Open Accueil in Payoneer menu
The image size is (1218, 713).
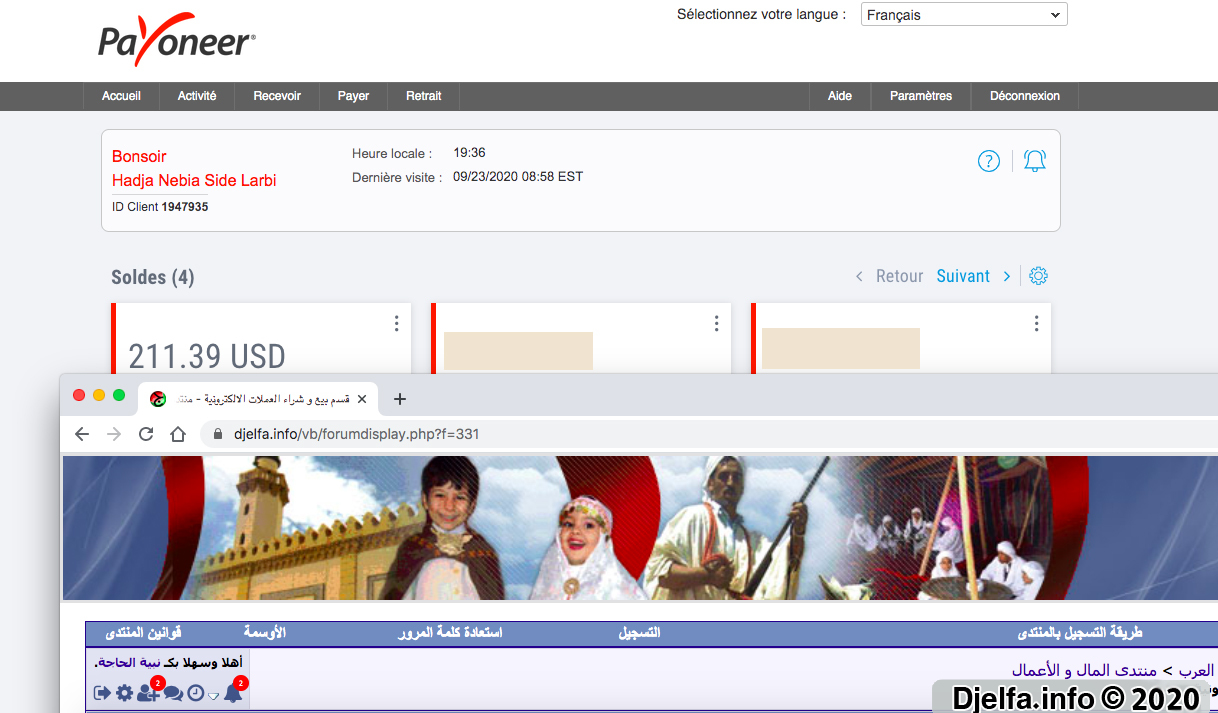pyautogui.click(x=121, y=96)
